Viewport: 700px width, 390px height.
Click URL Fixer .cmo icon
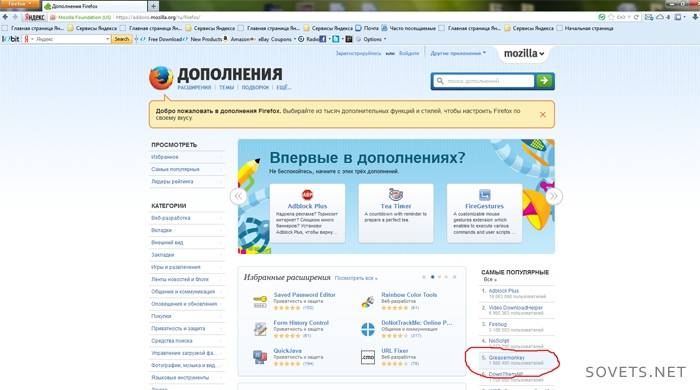tap(368, 357)
